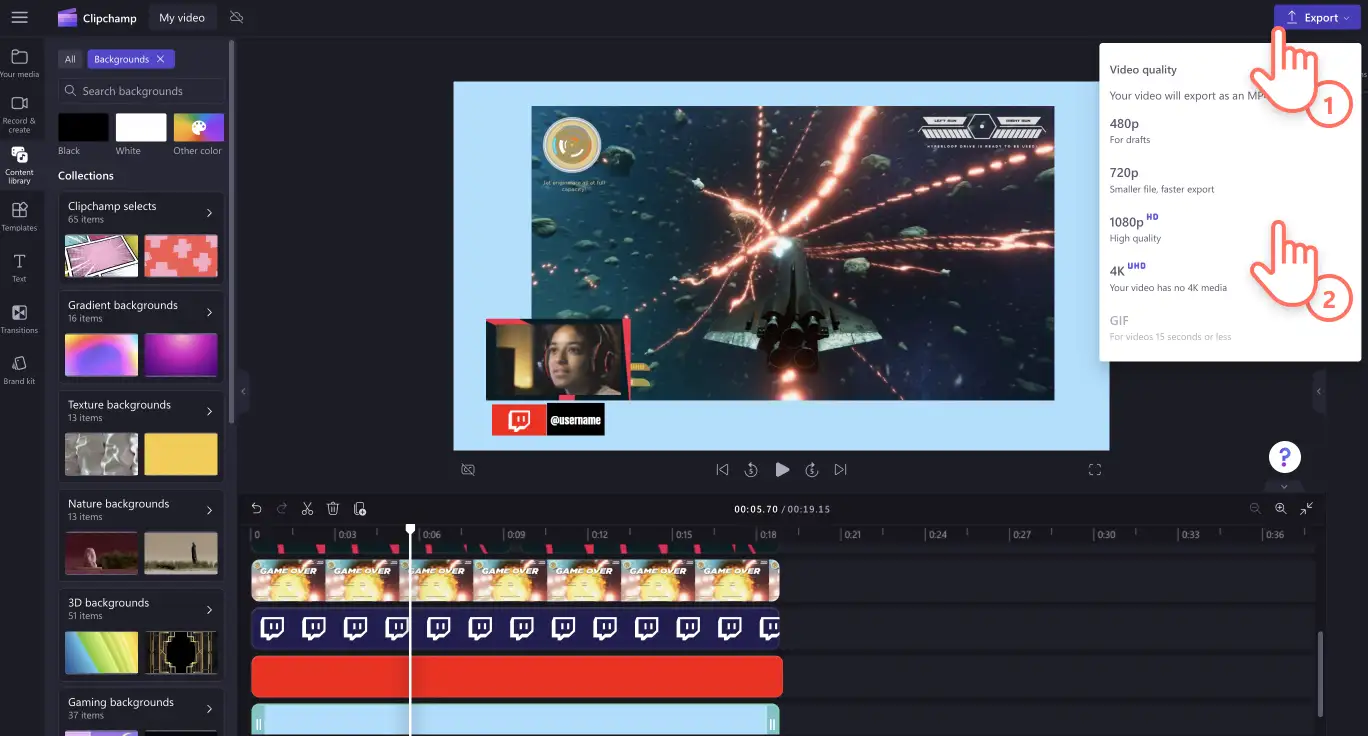The image size is (1368, 736).
Task: Open the Other color picker swatch
Action: coord(198,127)
